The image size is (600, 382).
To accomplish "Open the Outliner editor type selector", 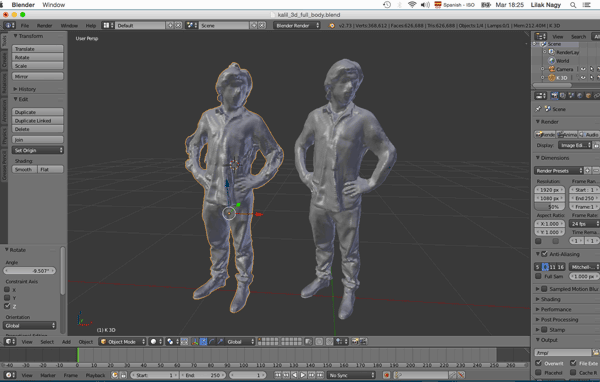I will 540,36.
